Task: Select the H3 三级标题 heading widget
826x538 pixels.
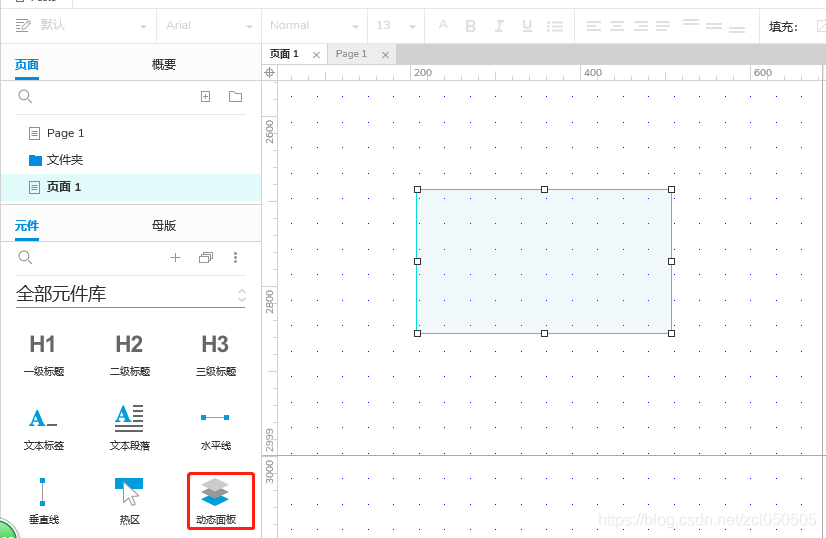Action: pos(215,354)
